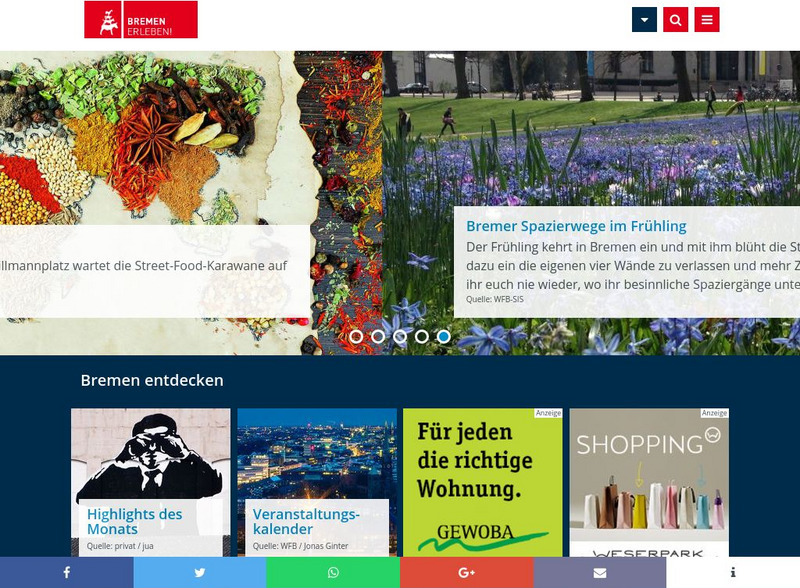The width and height of the screenshot is (800, 588).
Task: Share the page on Twitter
Action: pos(199,573)
